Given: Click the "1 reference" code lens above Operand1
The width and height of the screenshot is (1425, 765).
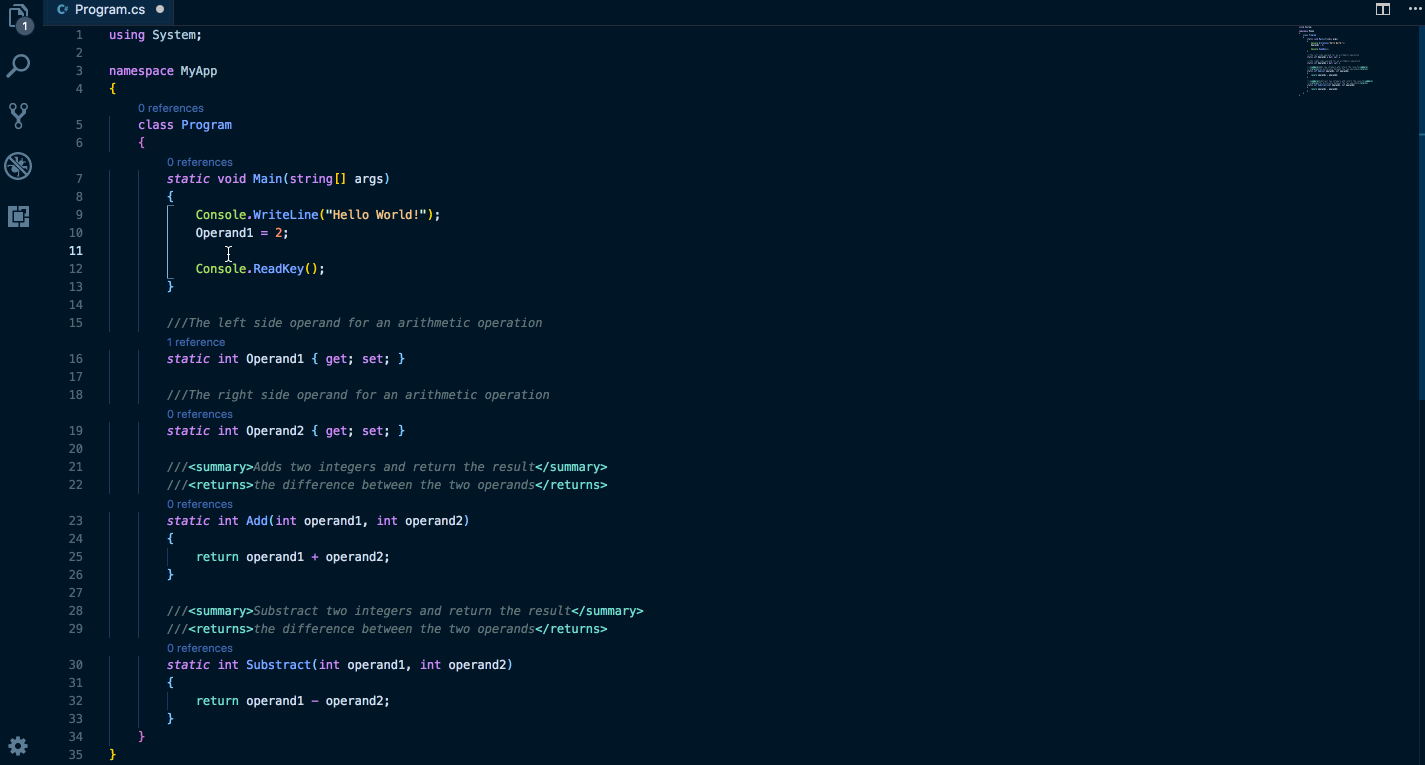Looking at the screenshot, I should click(196, 342).
